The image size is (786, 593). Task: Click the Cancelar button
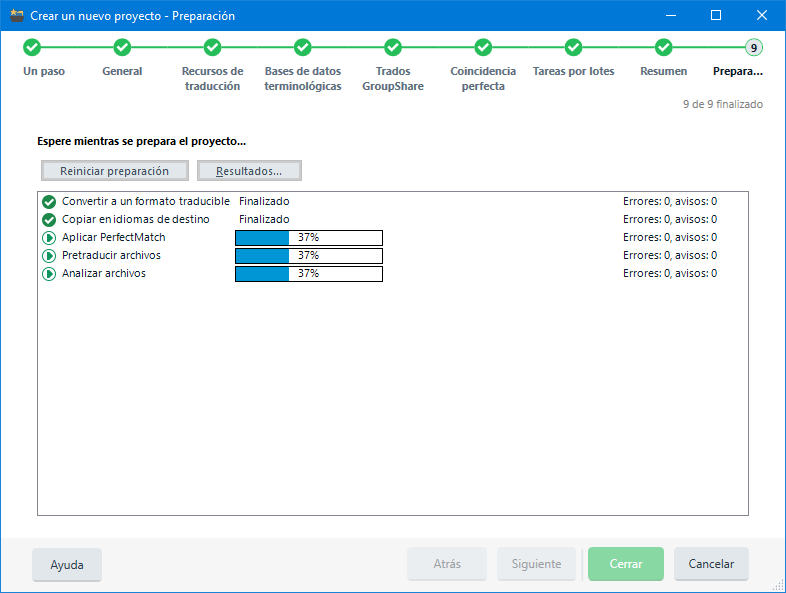coord(711,564)
